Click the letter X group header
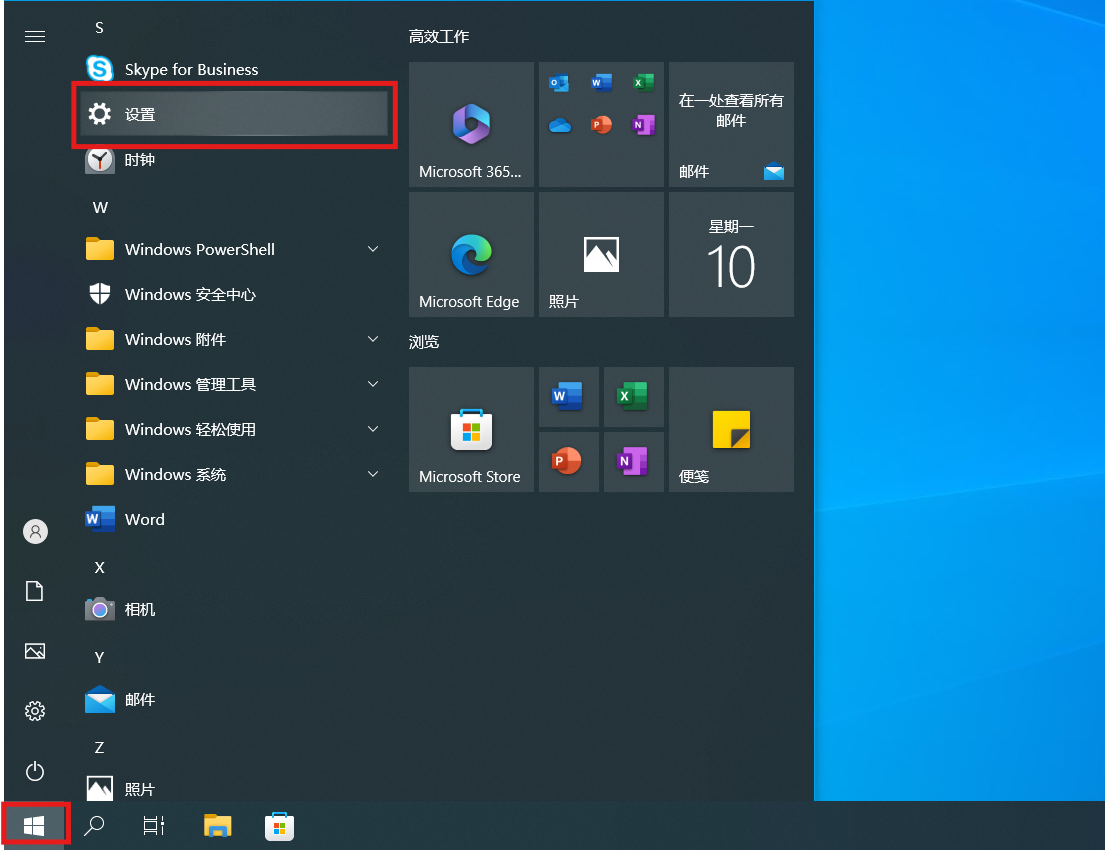The width and height of the screenshot is (1105, 850). (99, 567)
